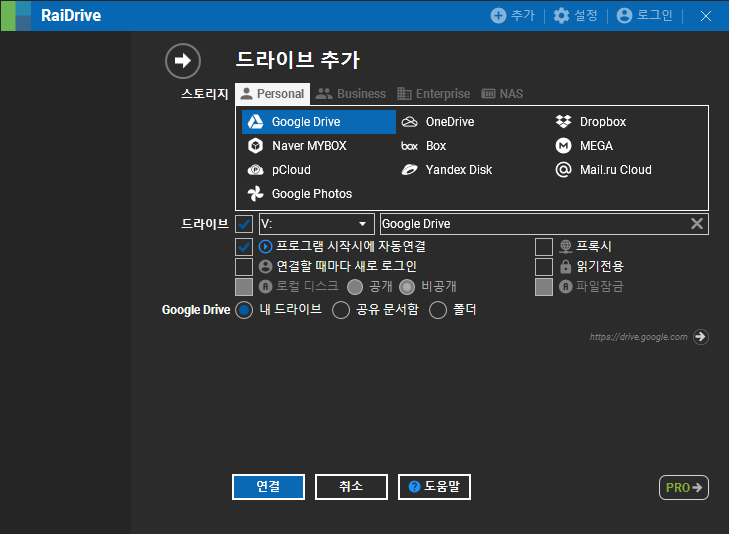Select 비공개 radio button
Image resolution: width=729 pixels, height=534 pixels.
pyautogui.click(x=407, y=287)
